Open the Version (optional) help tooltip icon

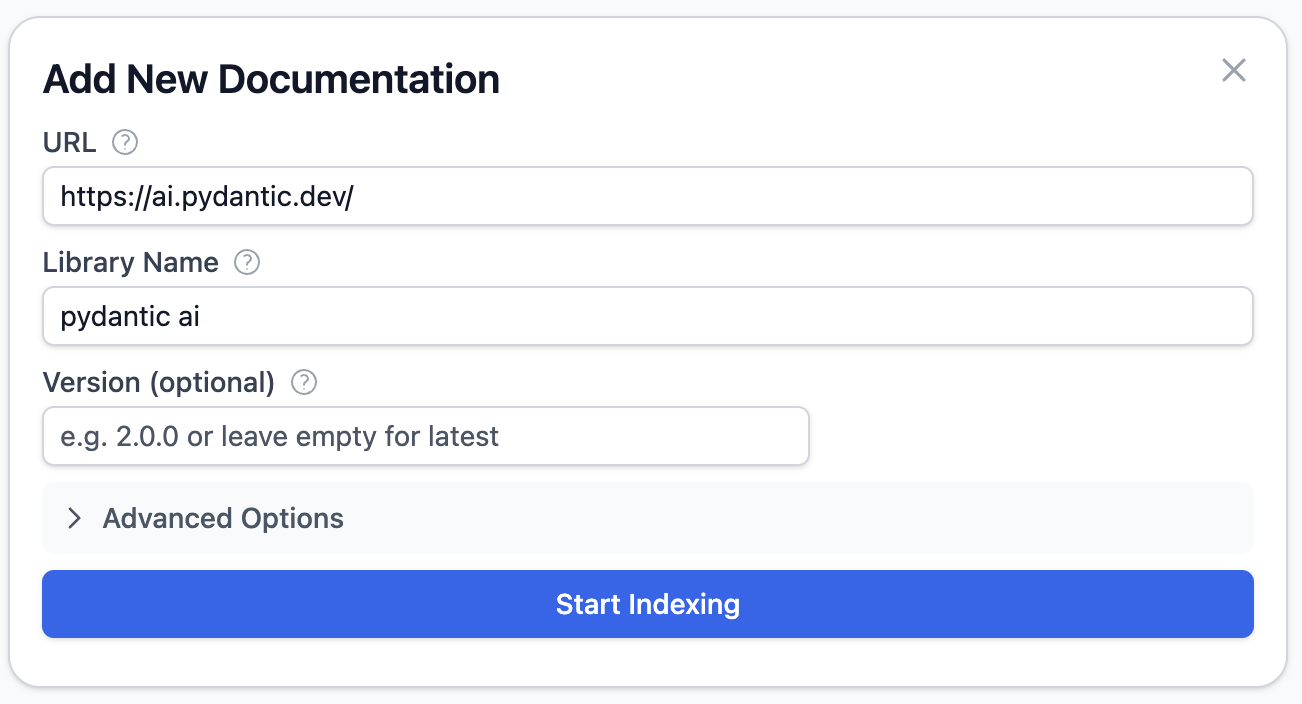[x=303, y=383]
